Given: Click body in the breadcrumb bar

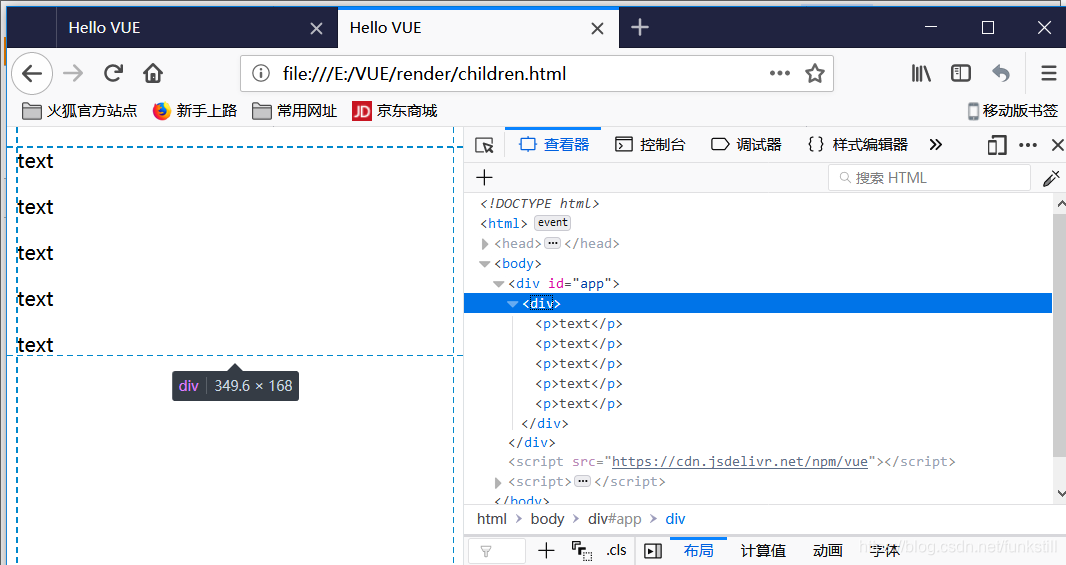Looking at the screenshot, I should click(x=547, y=519).
